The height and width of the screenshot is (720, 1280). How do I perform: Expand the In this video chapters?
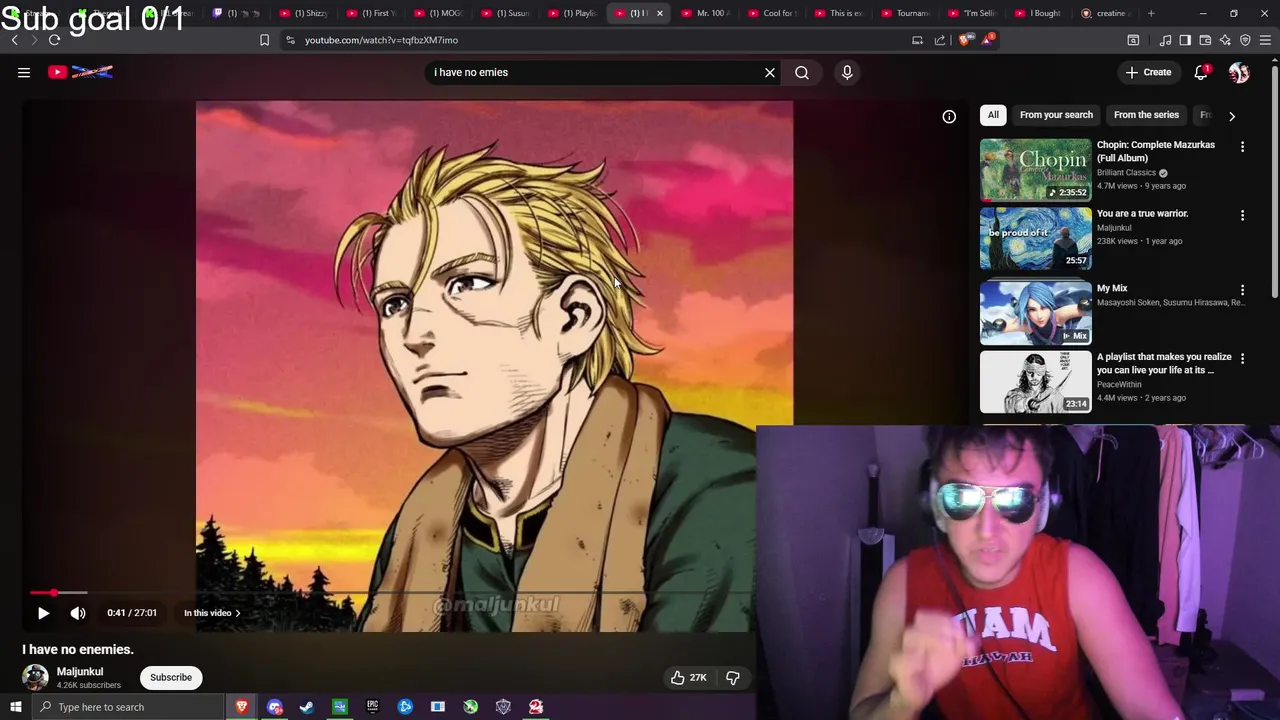click(x=212, y=613)
